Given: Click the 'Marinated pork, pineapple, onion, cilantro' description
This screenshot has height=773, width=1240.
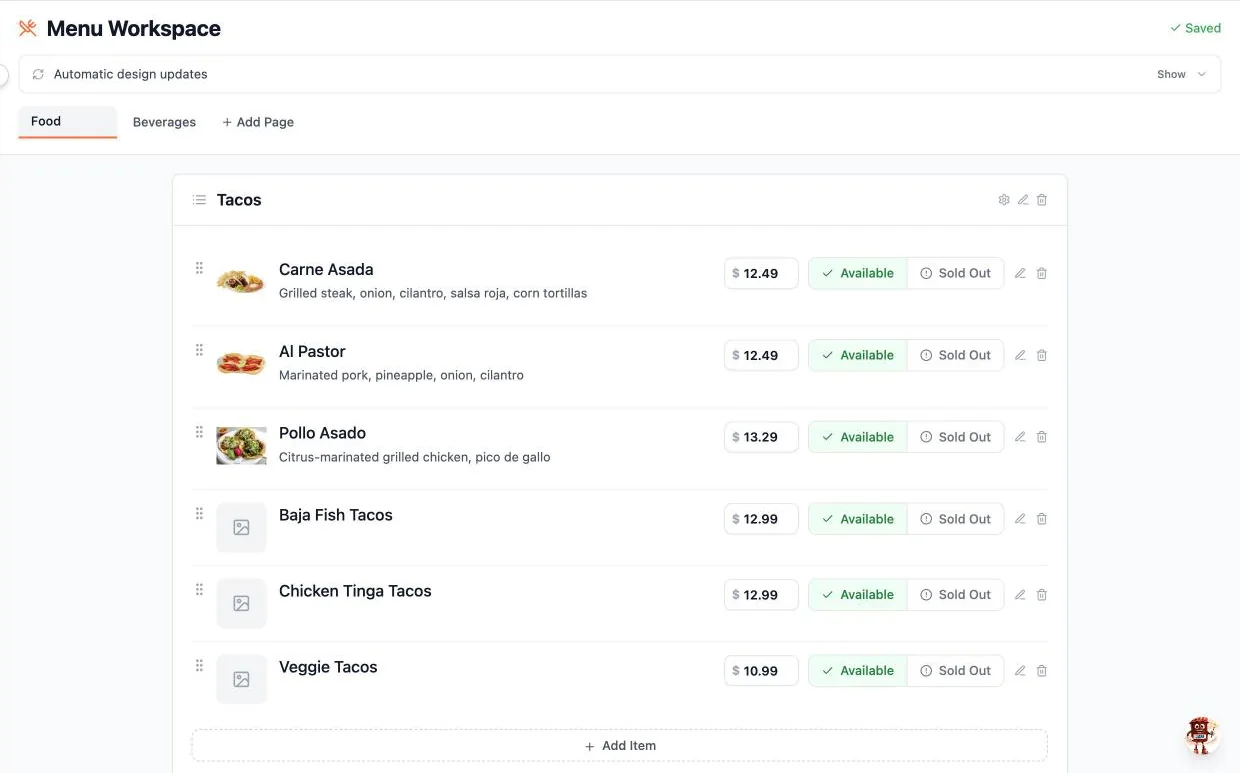Looking at the screenshot, I should point(401,376).
